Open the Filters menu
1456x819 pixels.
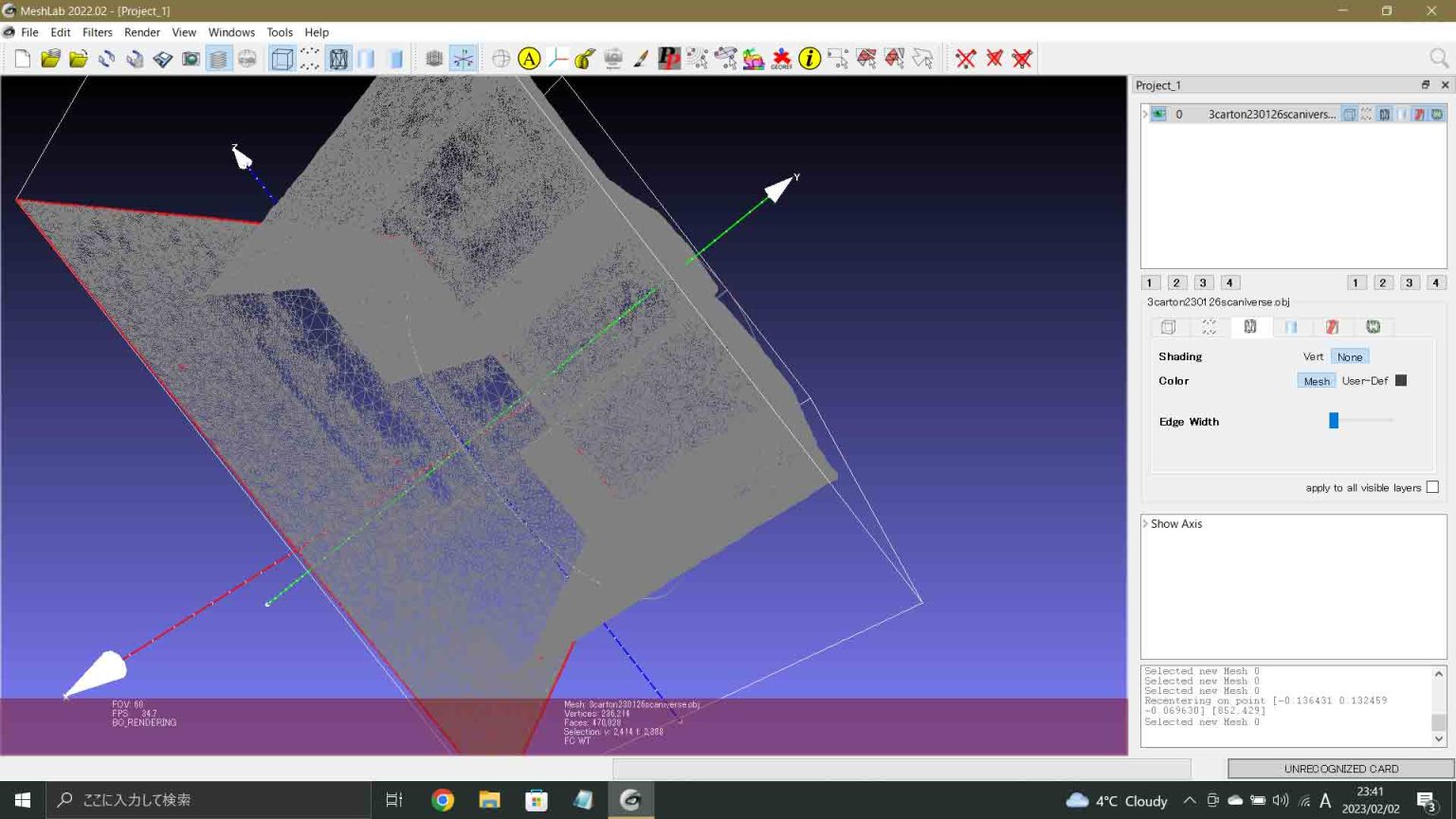[97, 31]
